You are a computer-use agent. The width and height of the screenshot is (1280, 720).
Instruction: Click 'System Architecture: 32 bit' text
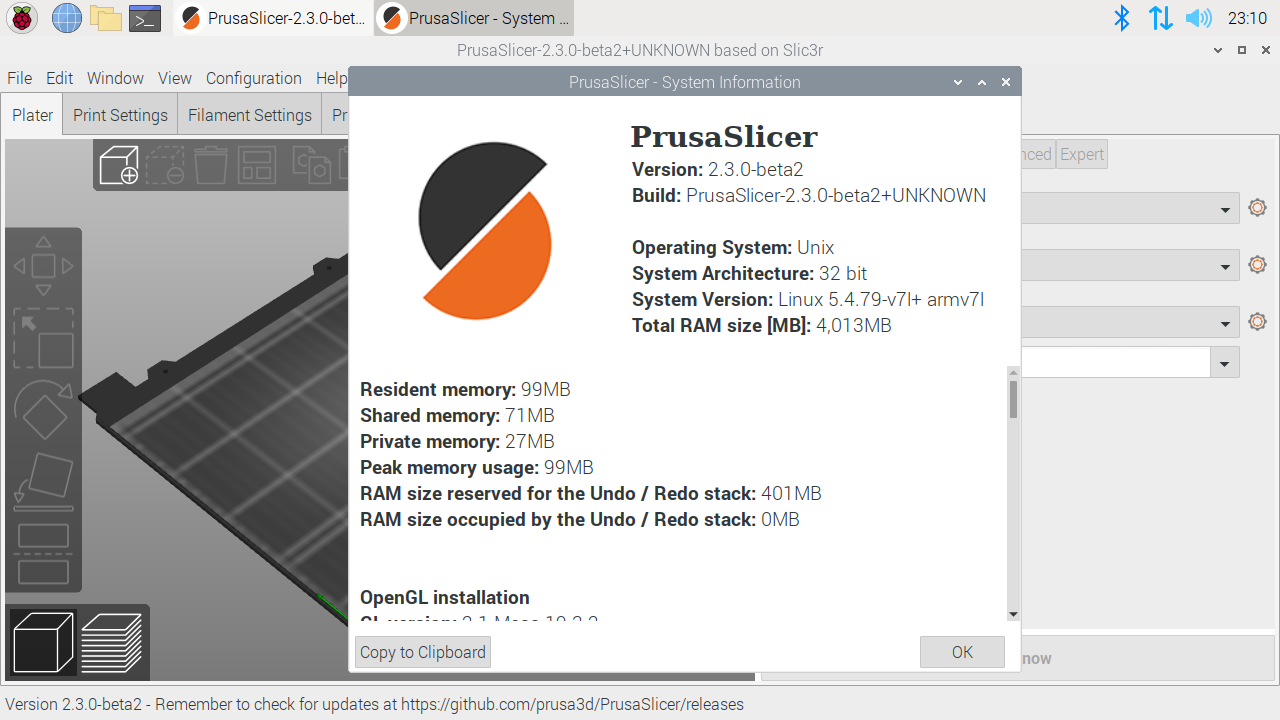(749, 273)
